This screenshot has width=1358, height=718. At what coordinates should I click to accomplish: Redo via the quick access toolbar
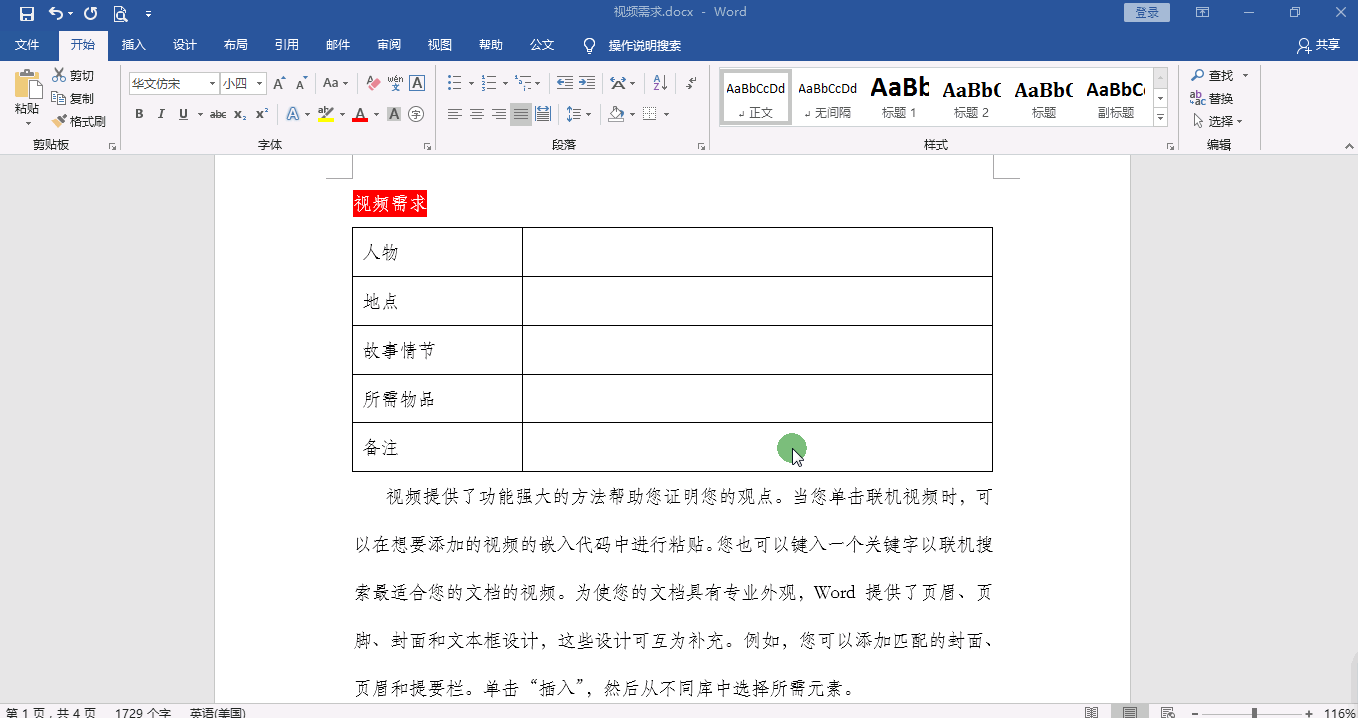click(90, 13)
